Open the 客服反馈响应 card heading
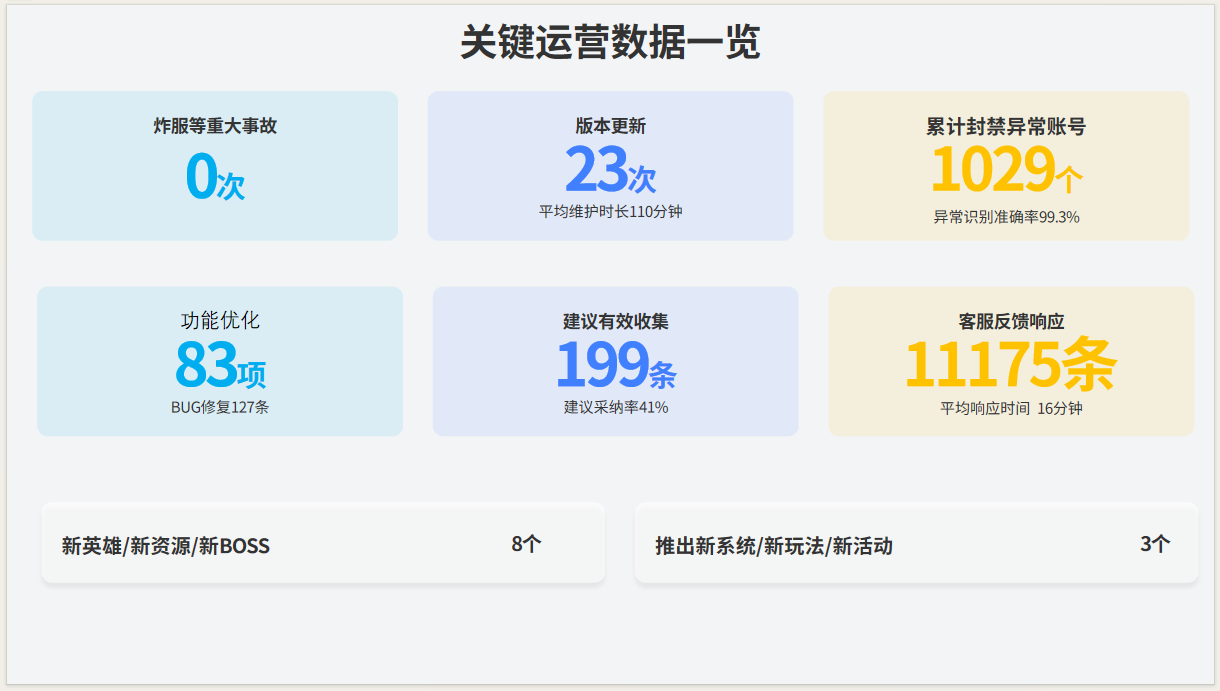Viewport: 1220px width, 691px height. 1011,322
